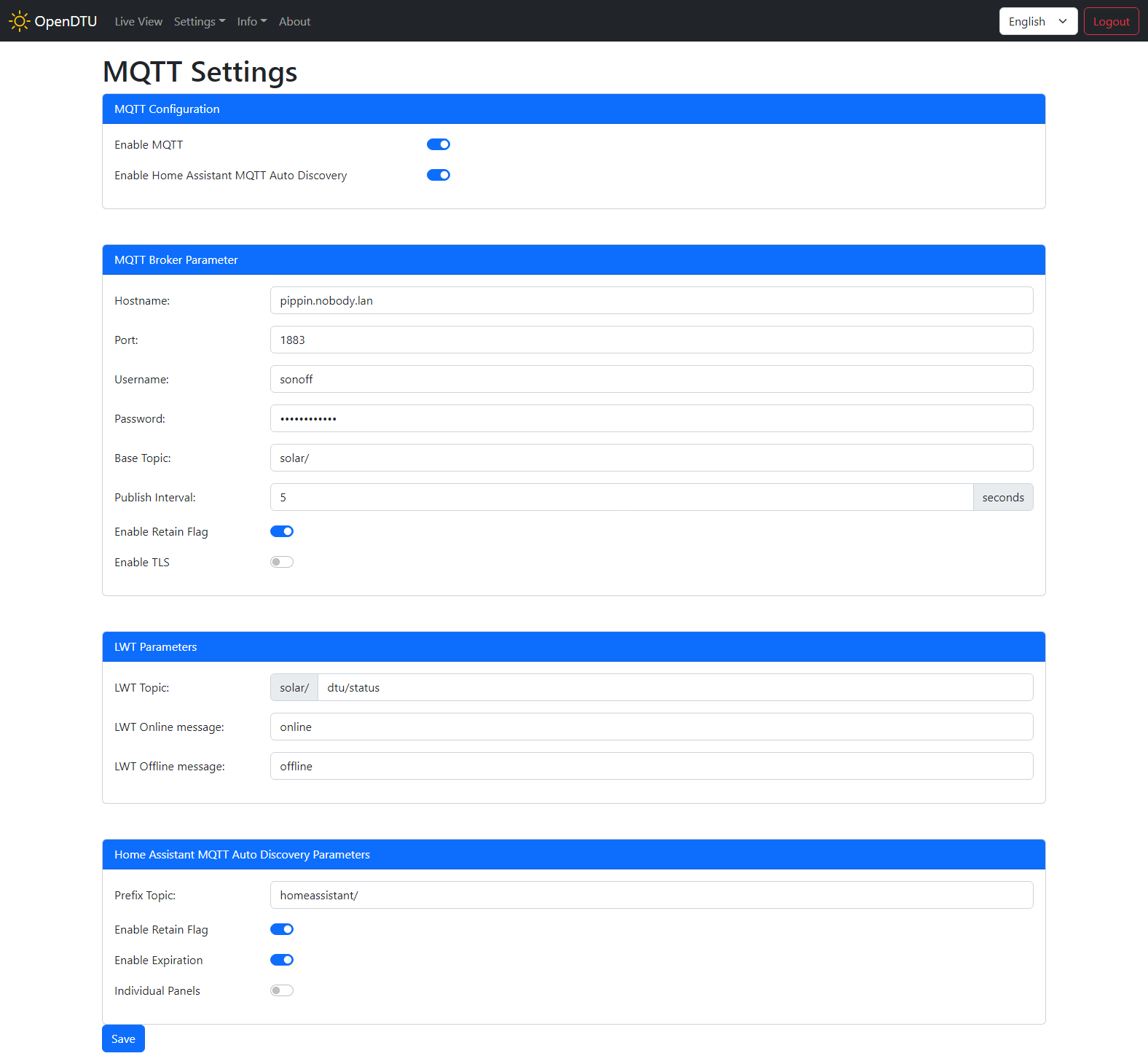Expand the Info dropdown menu

pyautogui.click(x=251, y=21)
